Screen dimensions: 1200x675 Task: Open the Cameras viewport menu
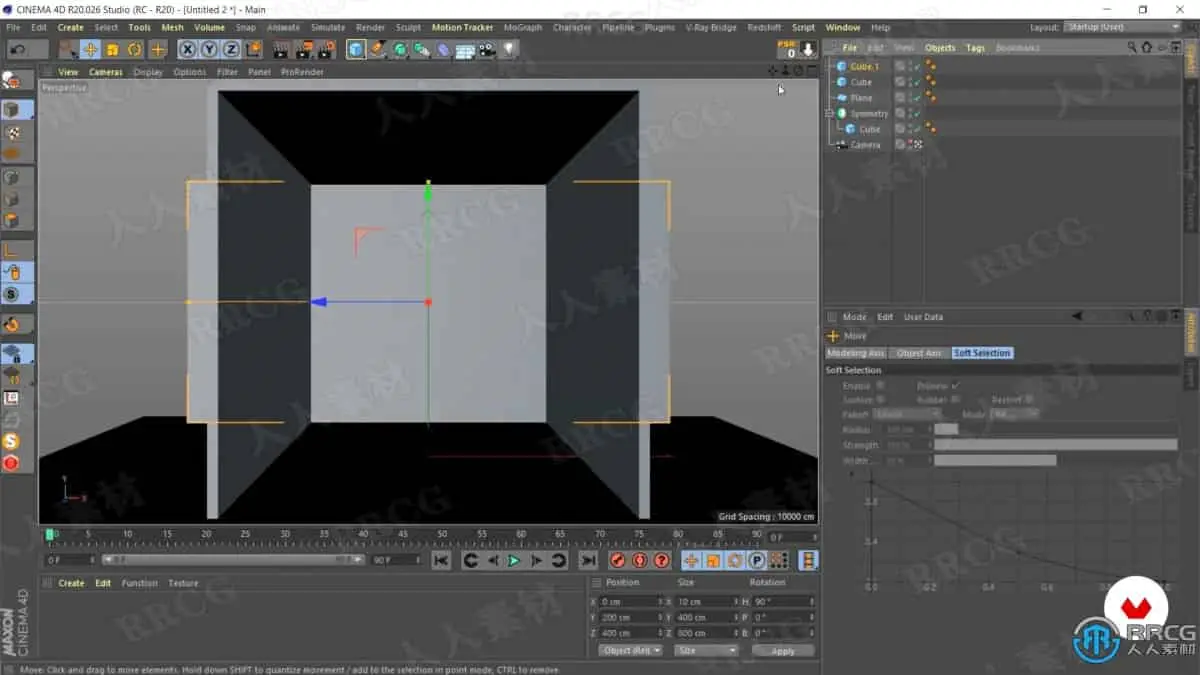105,72
